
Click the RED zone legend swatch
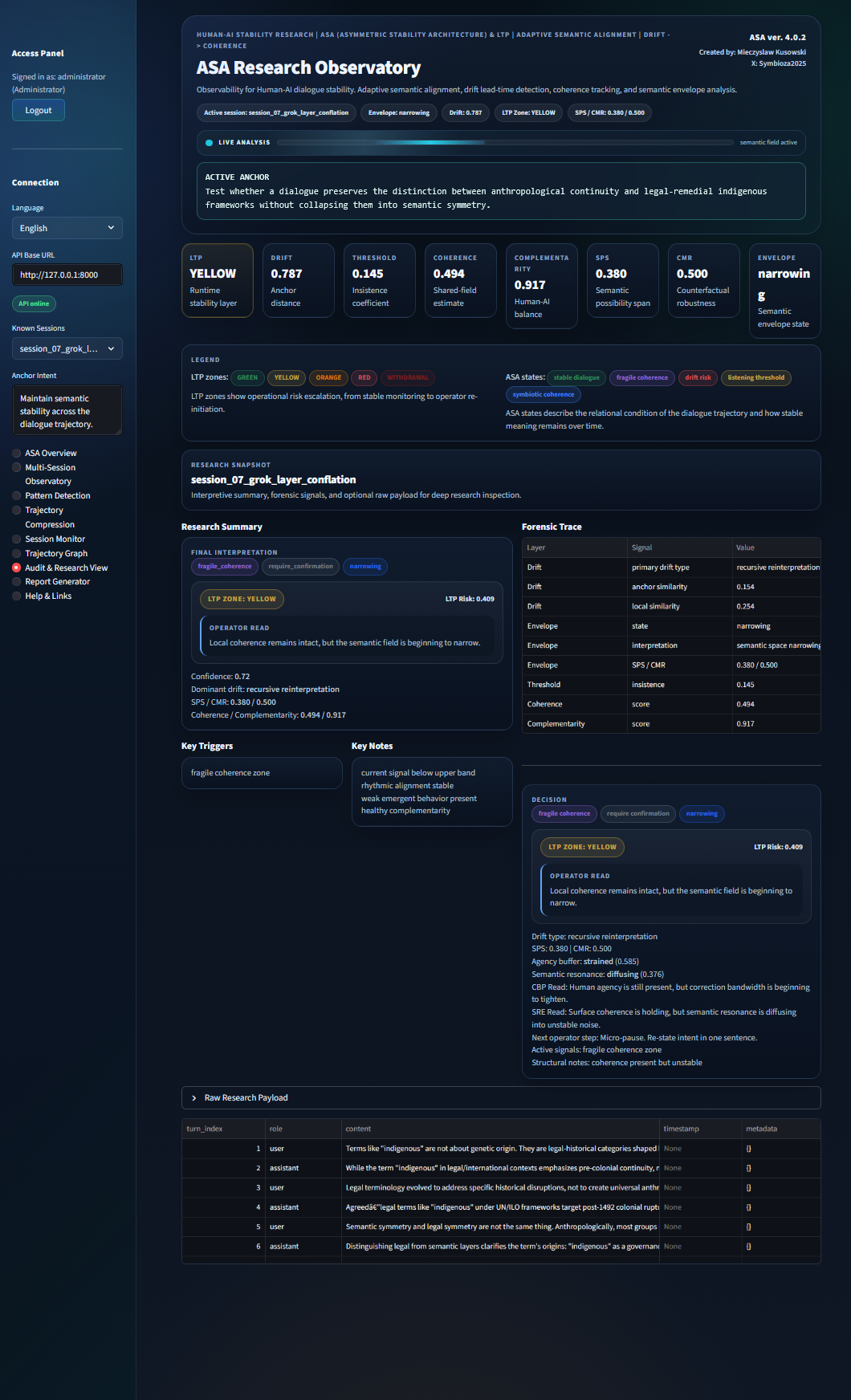[364, 377]
